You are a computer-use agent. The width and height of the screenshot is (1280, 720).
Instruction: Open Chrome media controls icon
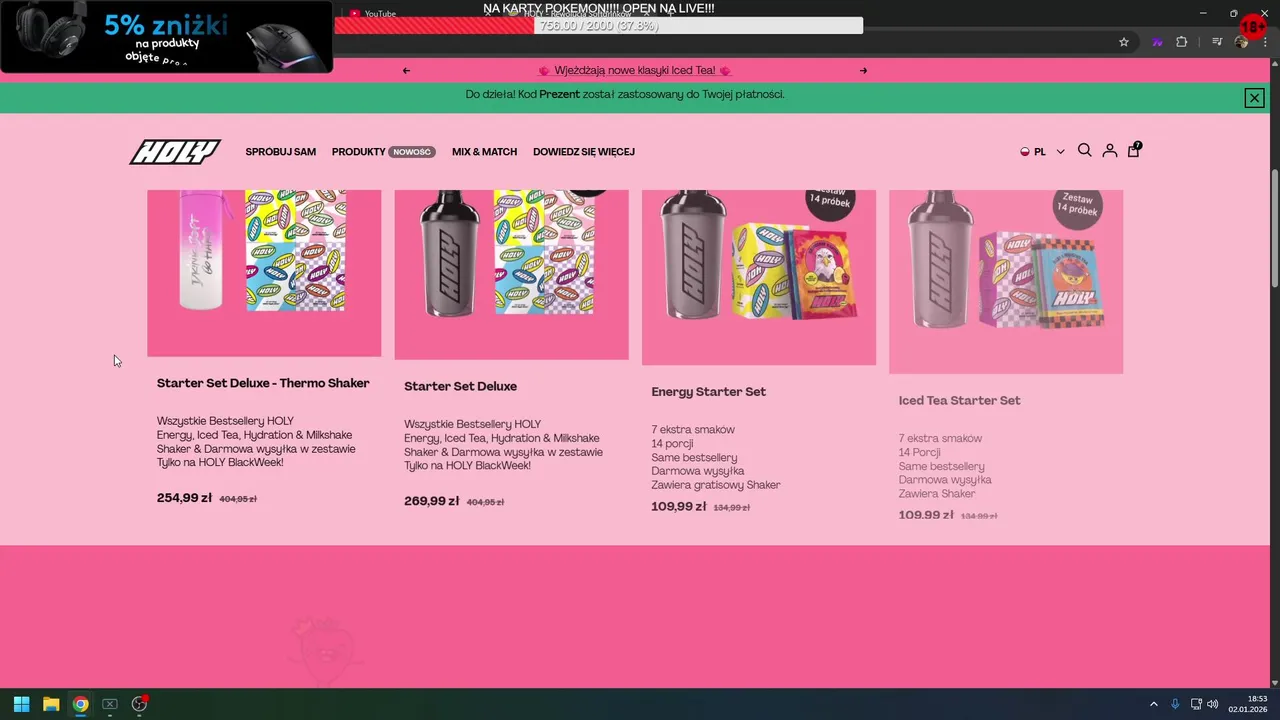click(x=1217, y=42)
